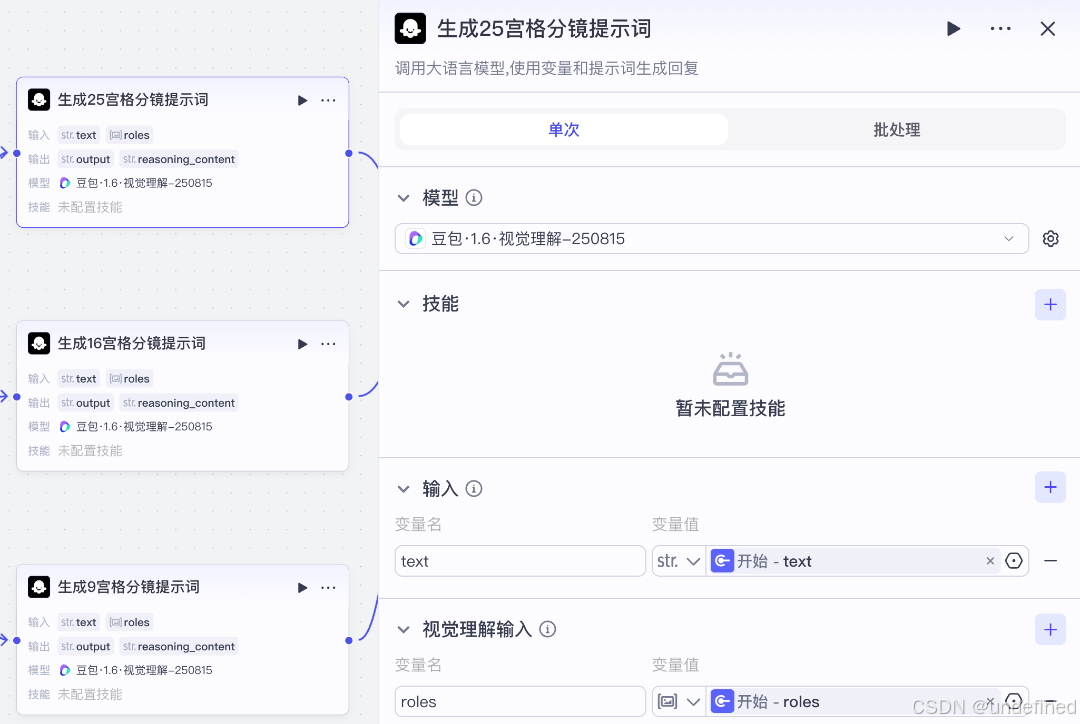Collapse the 视觉理解输入 section
Image resolution: width=1080 pixels, height=724 pixels.
coord(404,630)
